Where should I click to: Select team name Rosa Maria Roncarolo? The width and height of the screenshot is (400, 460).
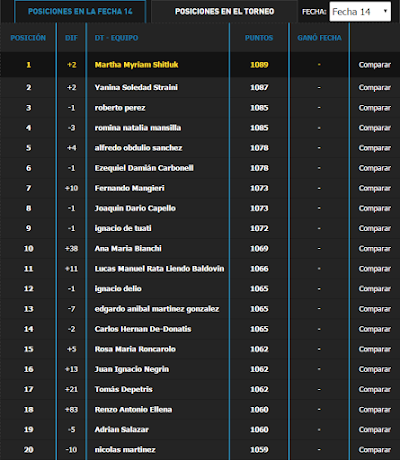click(x=135, y=349)
